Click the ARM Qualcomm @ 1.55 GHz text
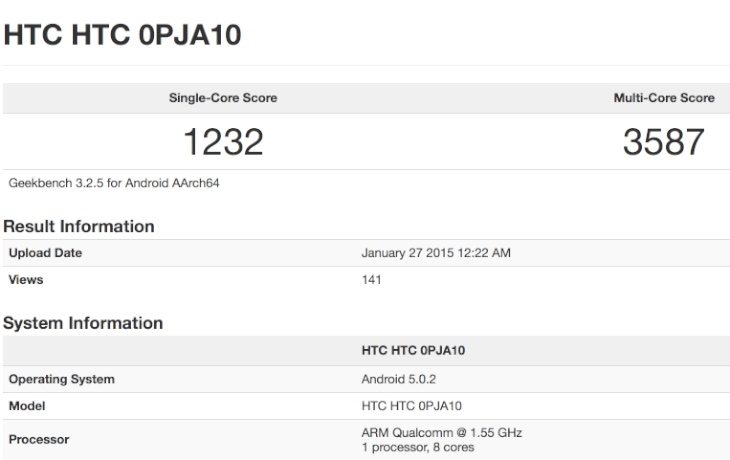730x460 pixels. [x=442, y=433]
